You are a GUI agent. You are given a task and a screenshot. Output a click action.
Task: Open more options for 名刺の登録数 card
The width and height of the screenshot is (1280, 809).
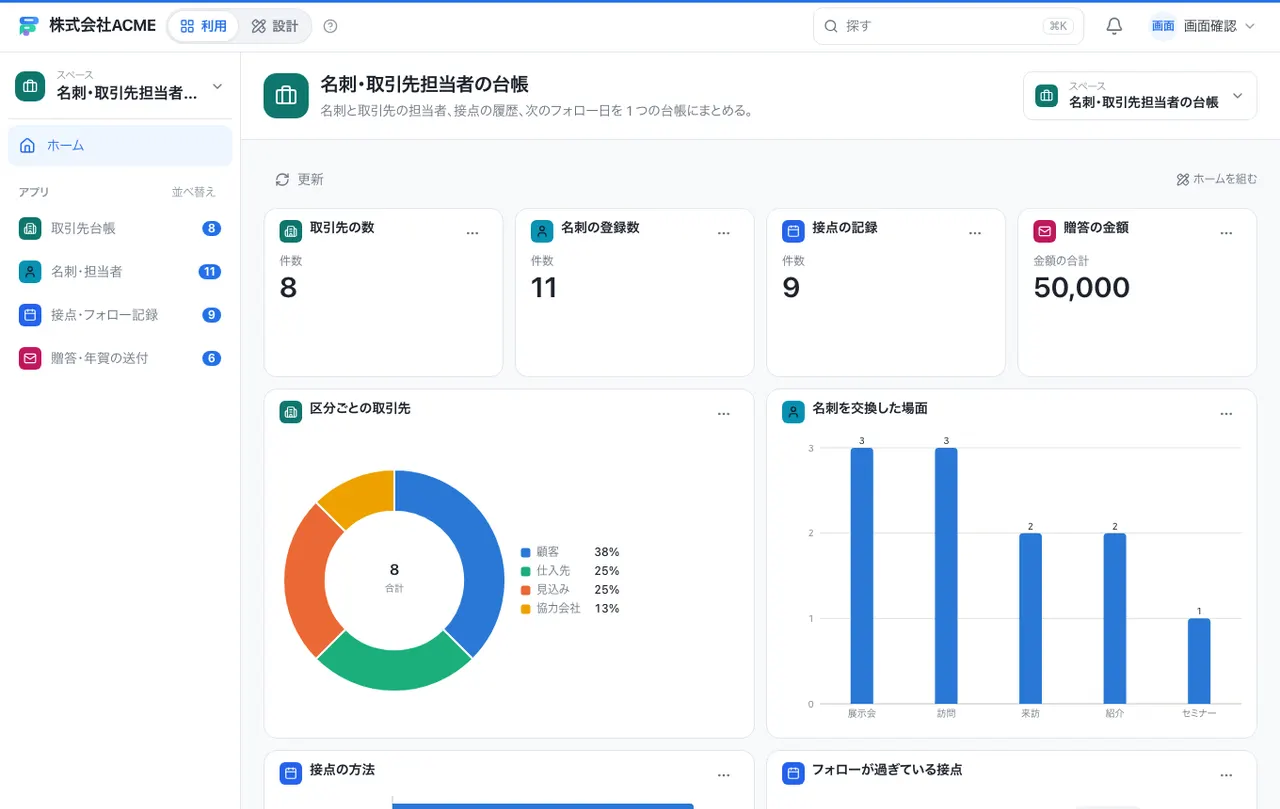[x=724, y=233]
